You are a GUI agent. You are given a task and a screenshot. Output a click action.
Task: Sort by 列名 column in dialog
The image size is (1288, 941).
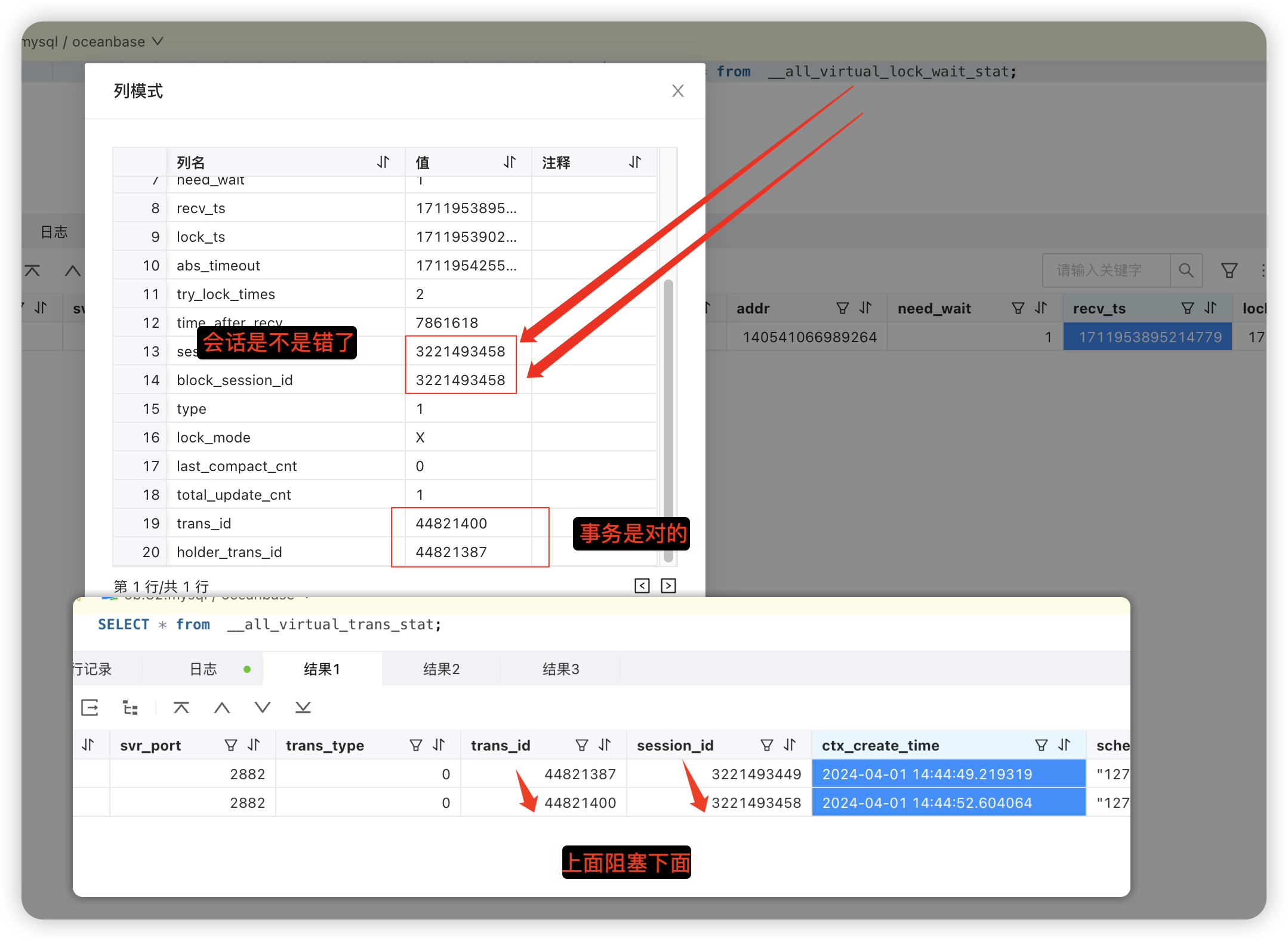[x=383, y=162]
